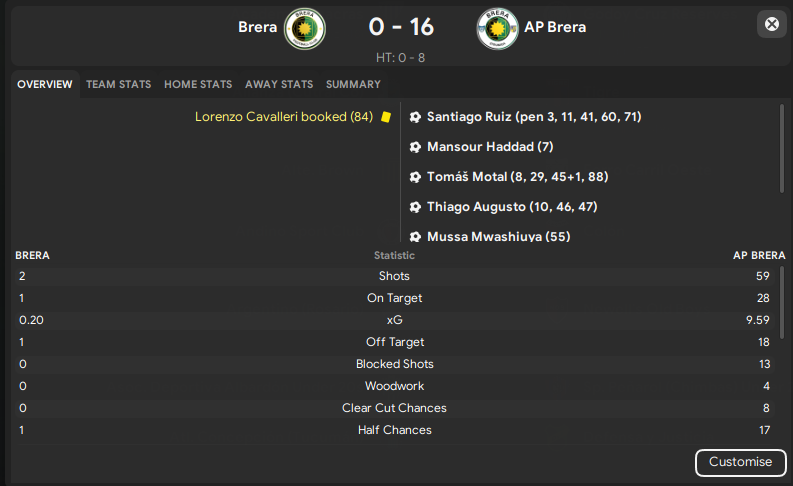Open the Summary tab
This screenshot has height=486, width=793.
(x=353, y=84)
